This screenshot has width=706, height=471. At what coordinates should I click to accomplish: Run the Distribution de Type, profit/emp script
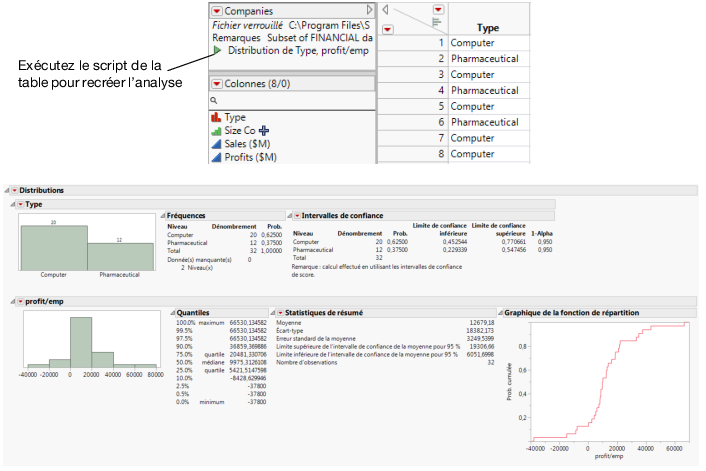coord(217,50)
